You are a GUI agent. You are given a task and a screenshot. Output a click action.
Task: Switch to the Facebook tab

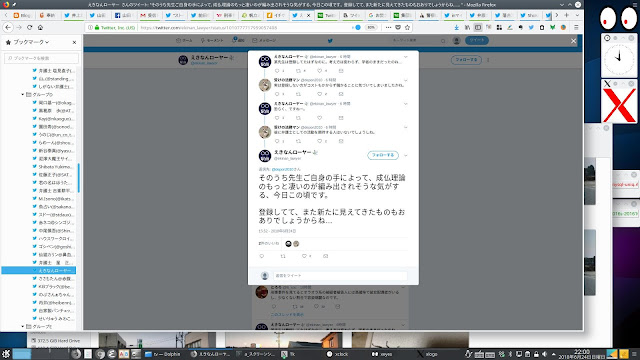pos(124,15)
